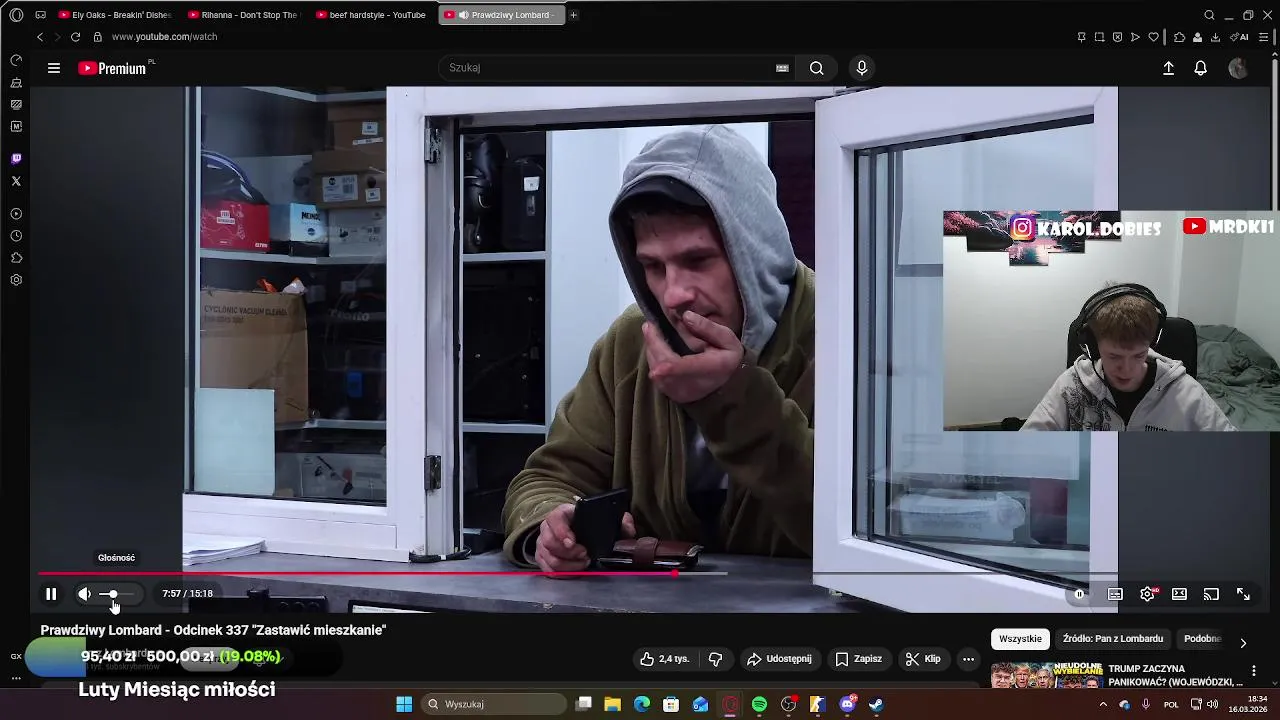This screenshot has width=1280, height=720.
Task: Open video player settings gear
Action: tap(1147, 594)
